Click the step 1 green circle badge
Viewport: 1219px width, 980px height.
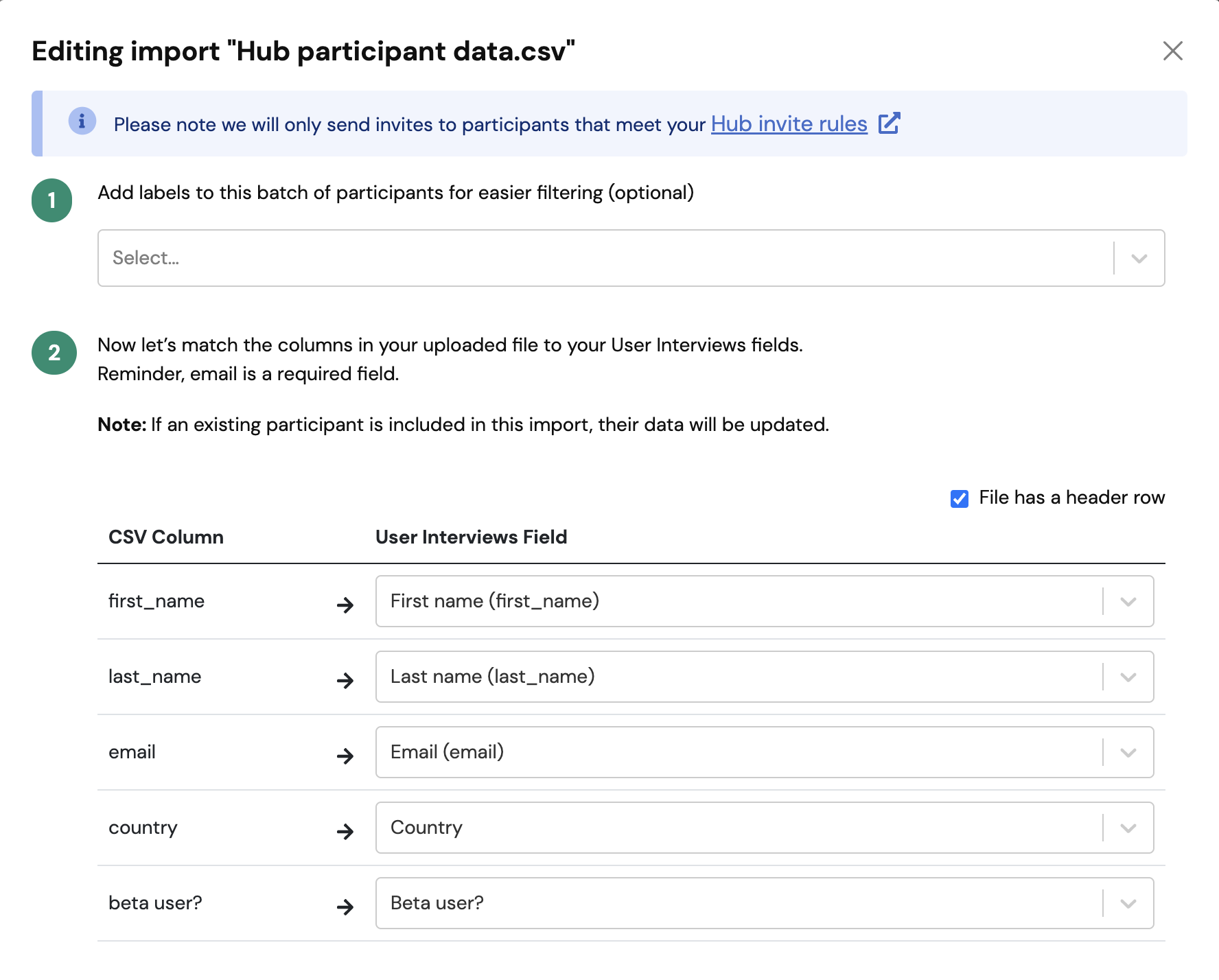(x=52, y=200)
